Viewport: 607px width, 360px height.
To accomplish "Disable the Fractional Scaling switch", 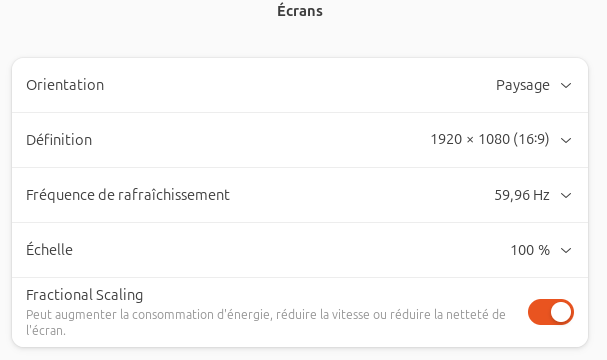I will [551, 312].
